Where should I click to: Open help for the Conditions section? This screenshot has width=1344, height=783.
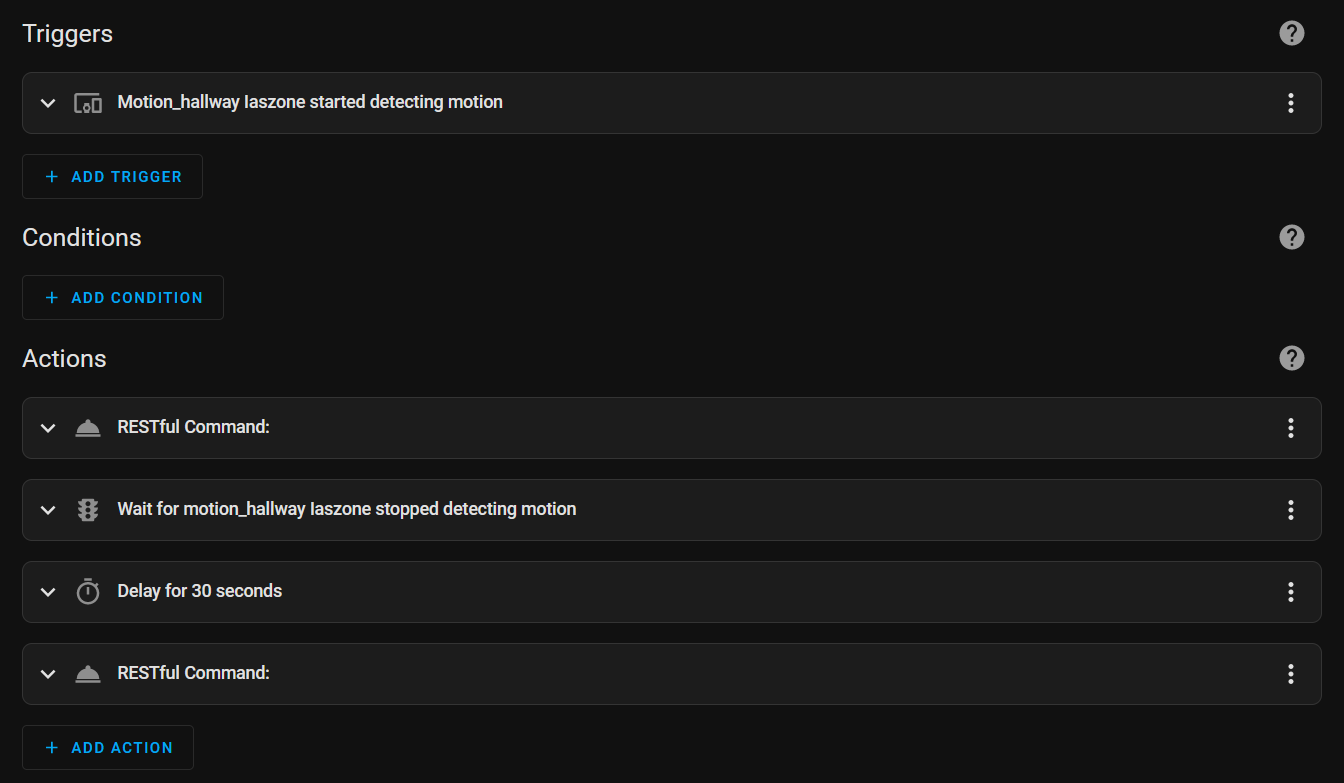[1291, 237]
